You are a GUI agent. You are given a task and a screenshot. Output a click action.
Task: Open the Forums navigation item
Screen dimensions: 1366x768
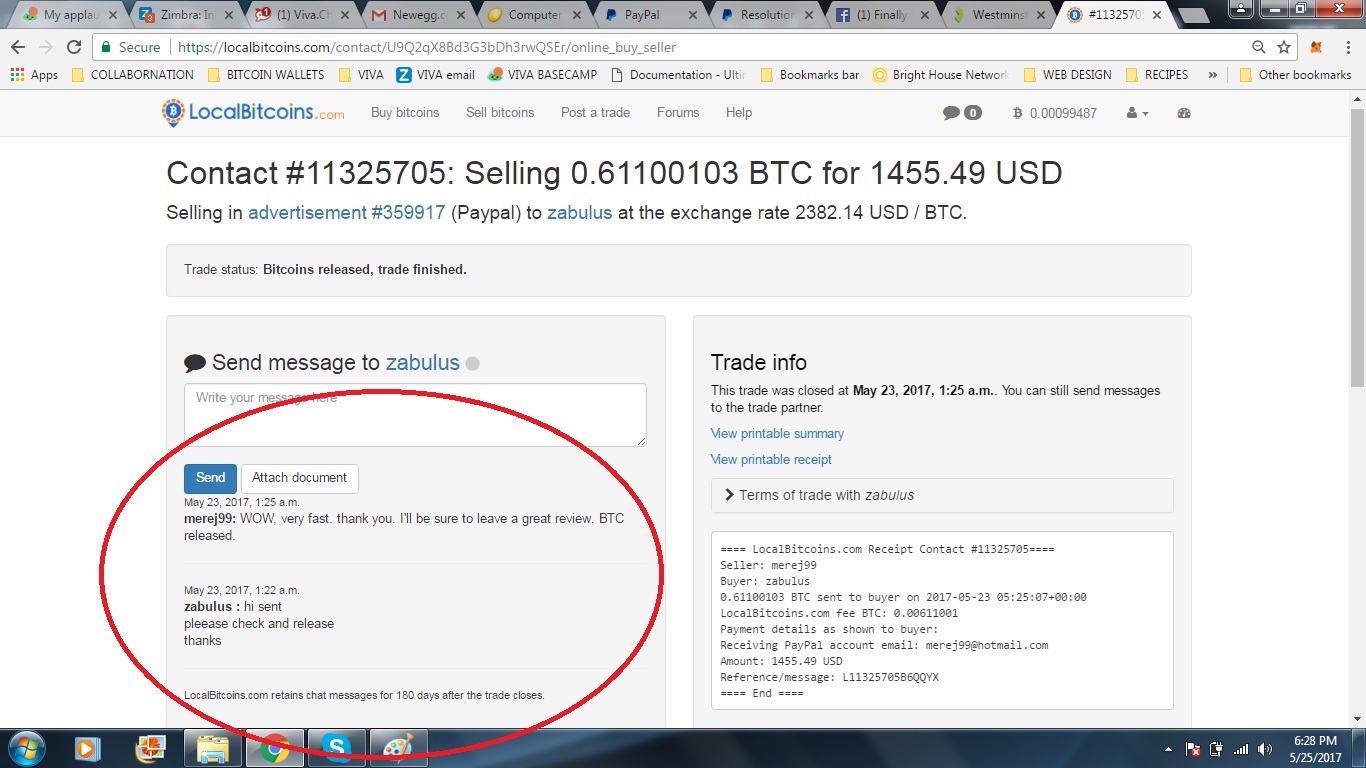pos(678,112)
